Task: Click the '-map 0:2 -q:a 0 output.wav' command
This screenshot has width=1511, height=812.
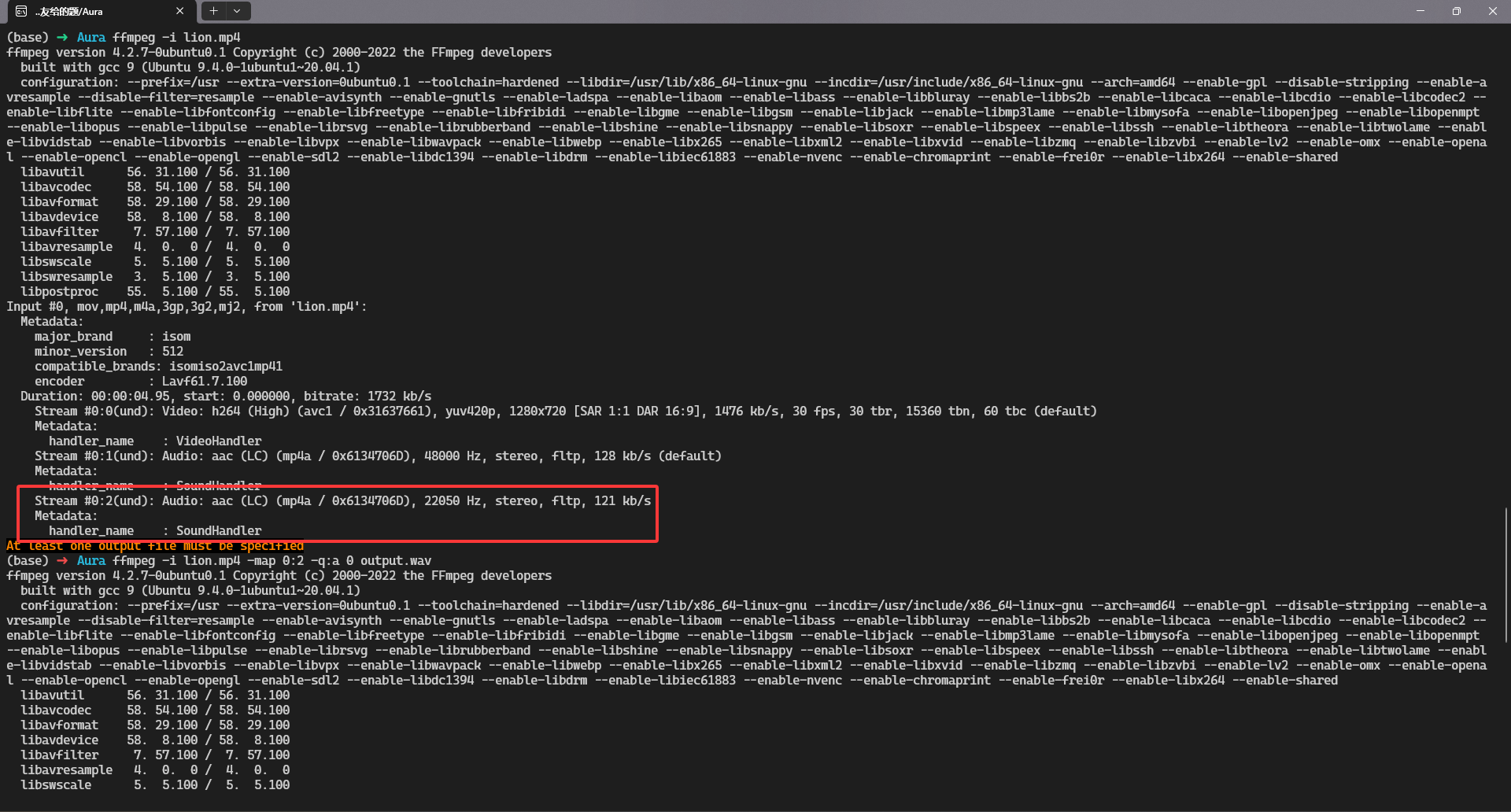Action: point(339,560)
